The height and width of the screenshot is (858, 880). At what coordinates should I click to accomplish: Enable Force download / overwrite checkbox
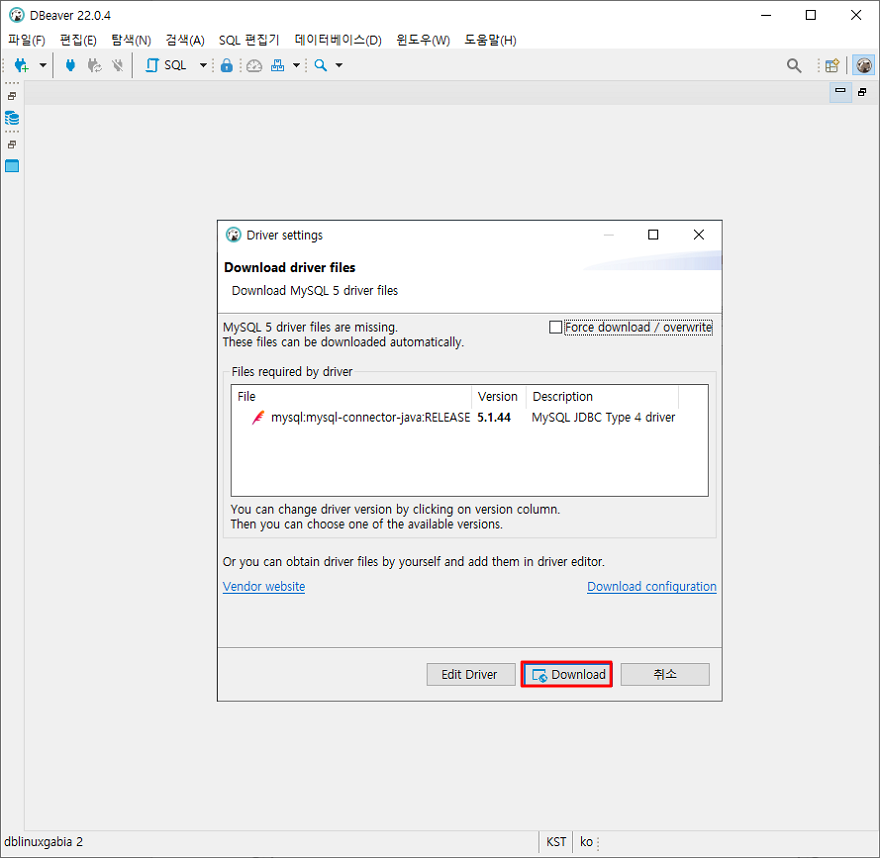click(556, 327)
